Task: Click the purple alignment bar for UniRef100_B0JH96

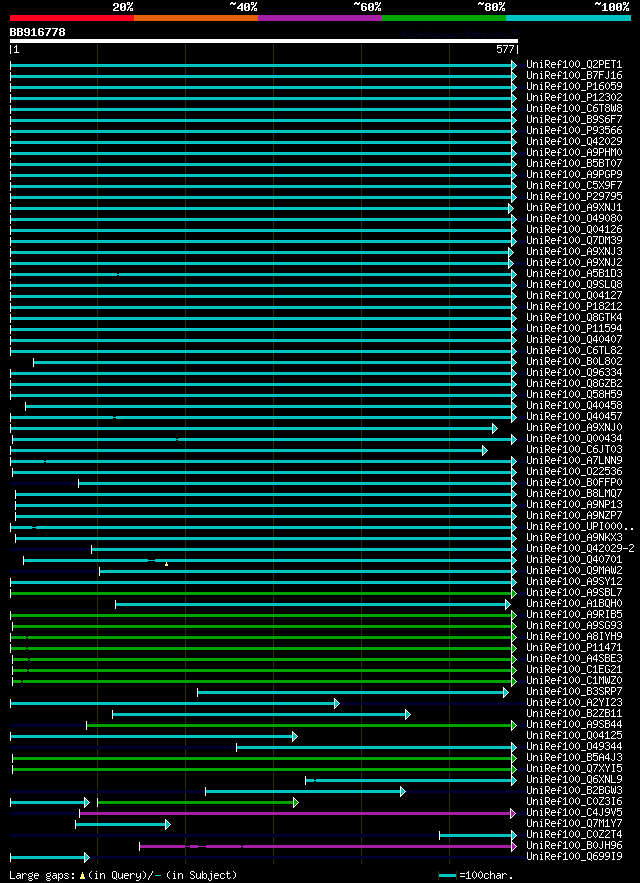Action: (x=328, y=846)
